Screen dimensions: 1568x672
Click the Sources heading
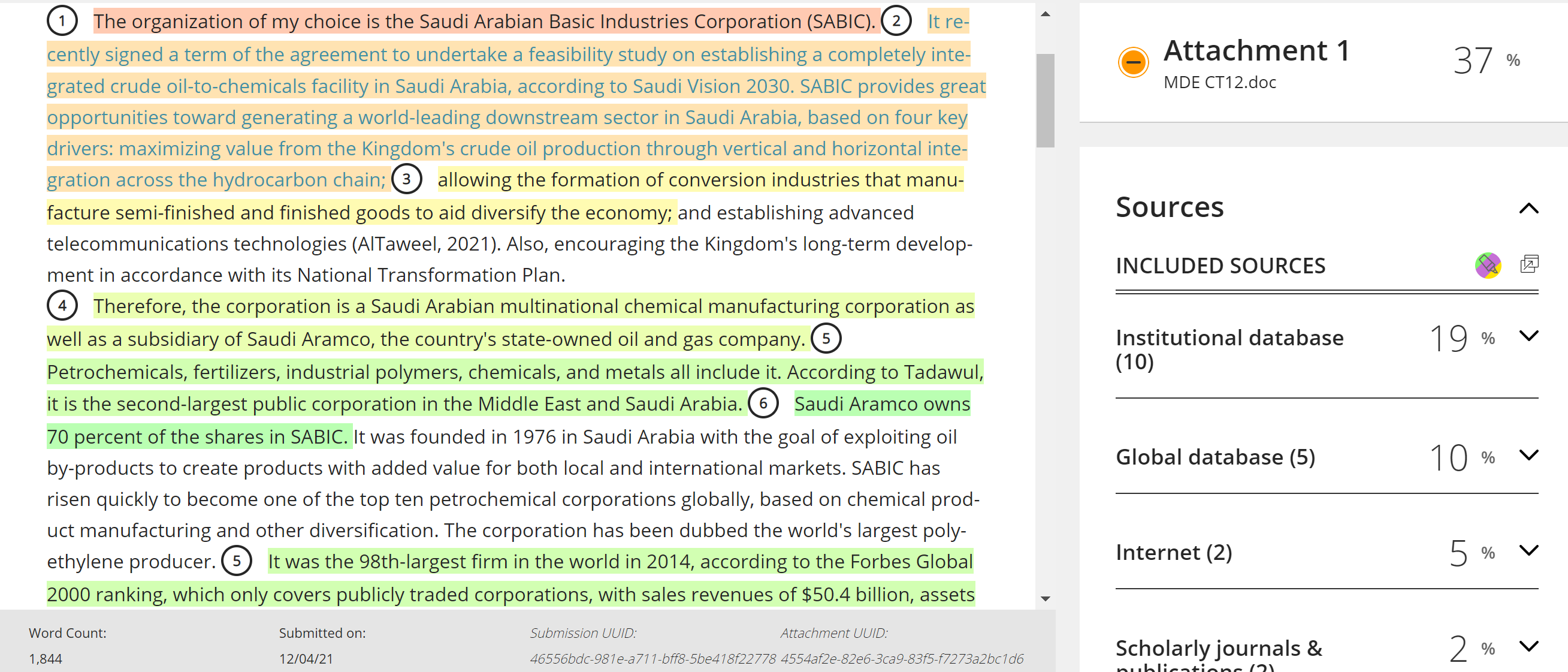[x=1170, y=207]
